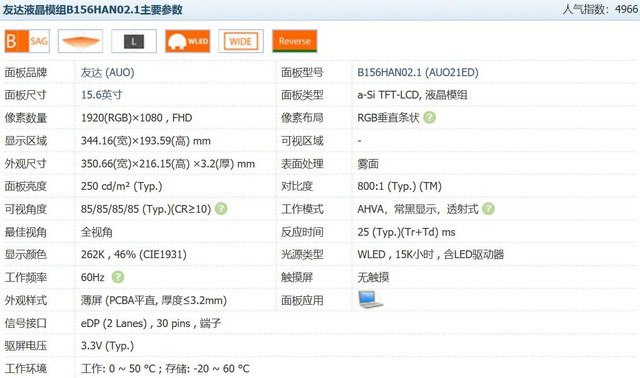Screen dimensions: 640x378
Task: Click the 驱屏电压 label
Action: 26,346
